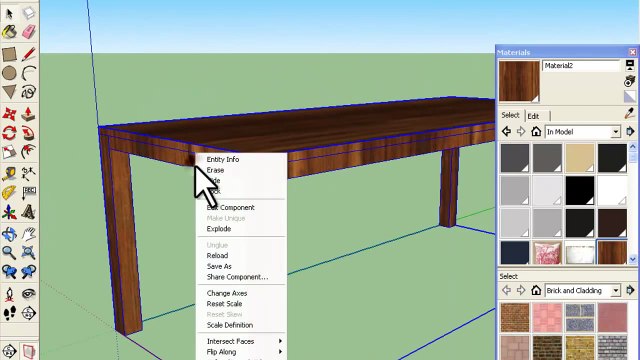Pick the Sample Paint eyedropper
This screenshot has width=640, height=360.
coord(630,113)
